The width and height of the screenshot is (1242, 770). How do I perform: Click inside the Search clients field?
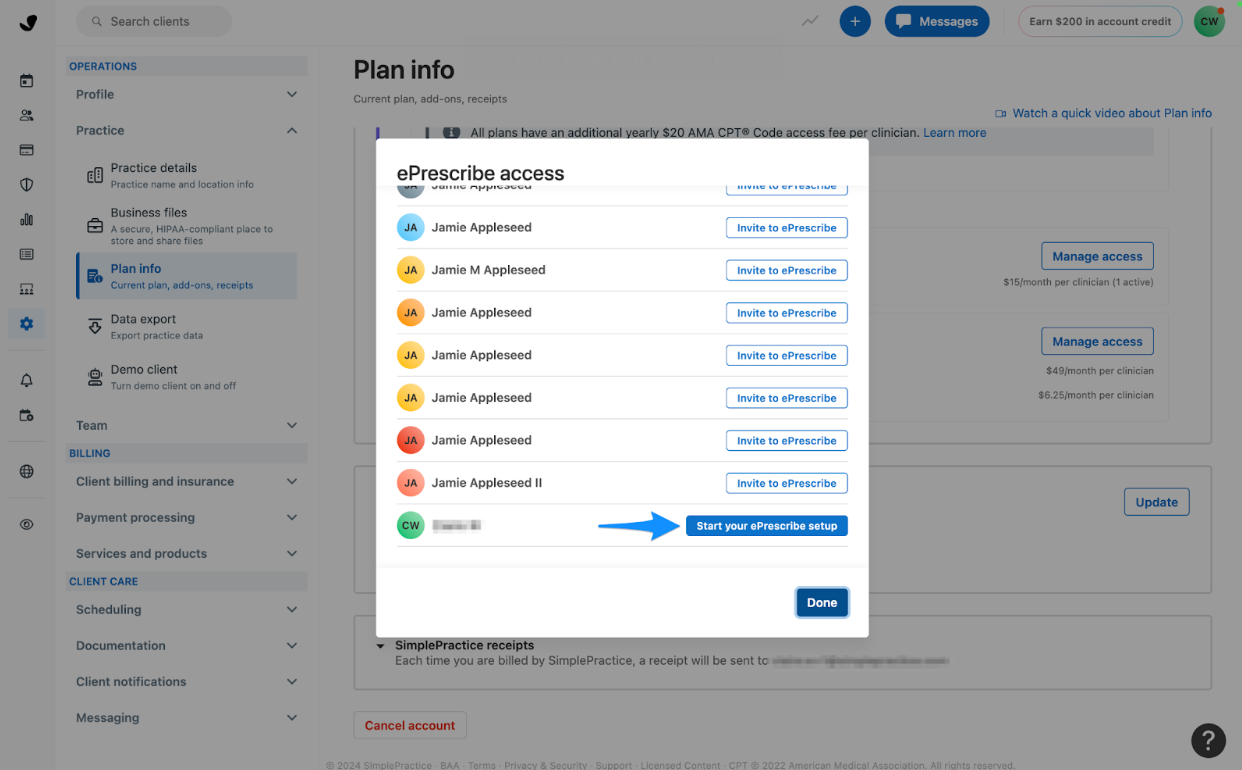pos(153,20)
